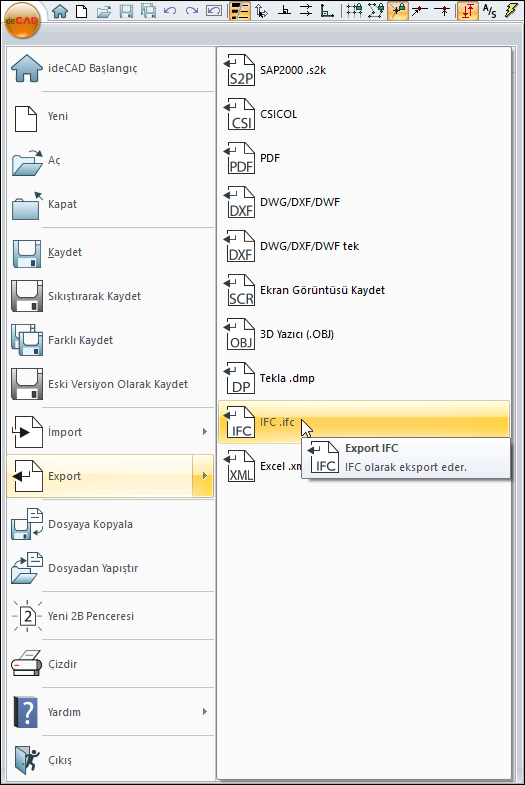525x785 pixels.
Task: Click the ideCAD orange application button
Action: [22, 20]
